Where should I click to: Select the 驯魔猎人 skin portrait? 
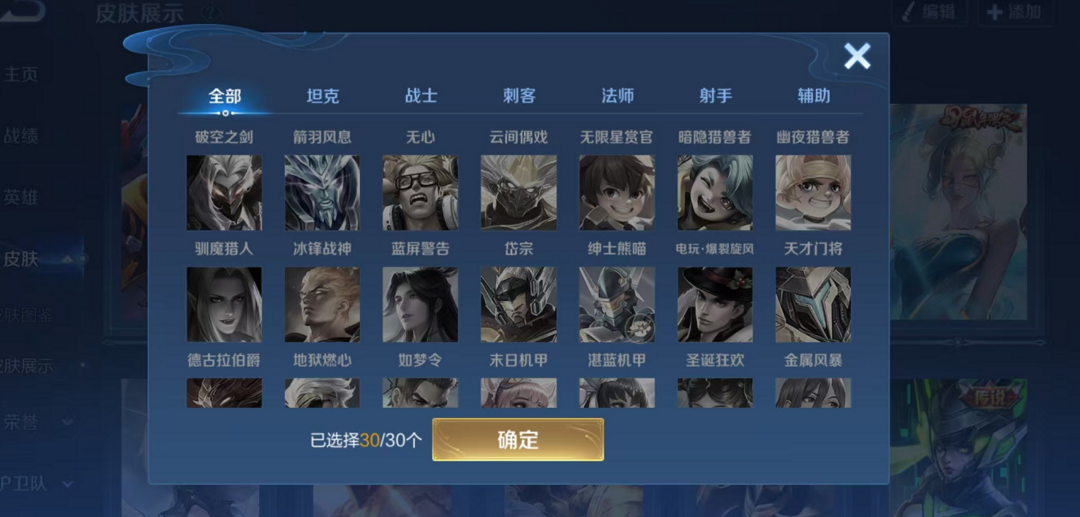point(224,304)
